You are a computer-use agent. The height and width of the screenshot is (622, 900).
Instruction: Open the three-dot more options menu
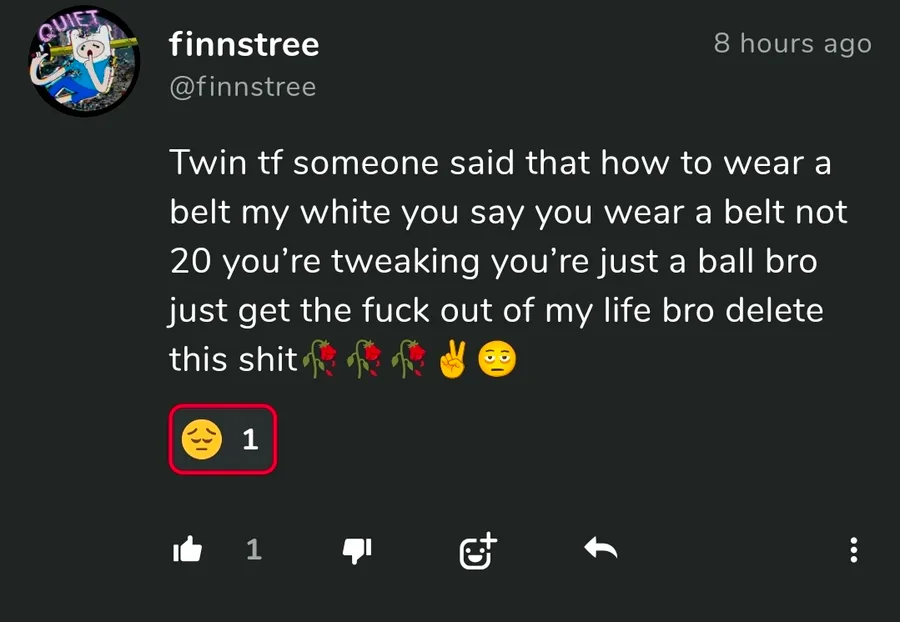tap(854, 550)
